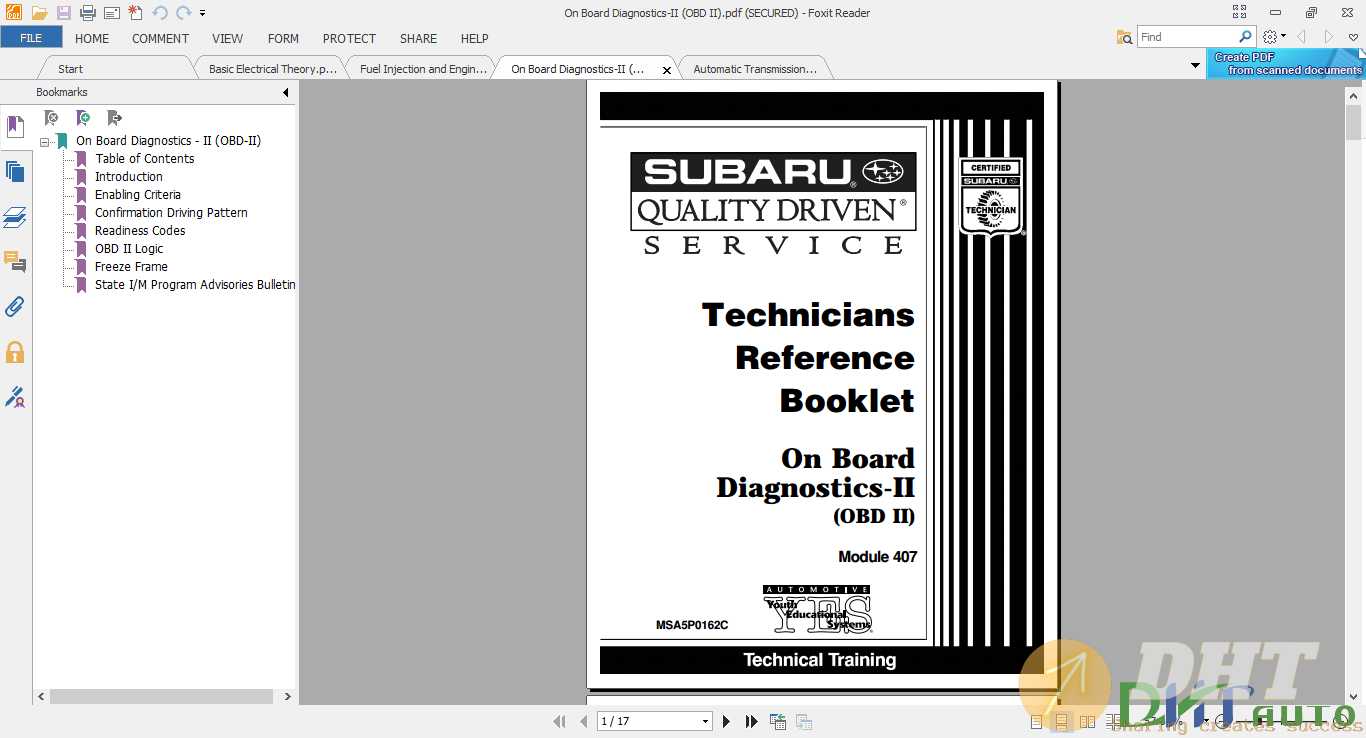Switch to Automatic Transmission document tab

[755, 69]
